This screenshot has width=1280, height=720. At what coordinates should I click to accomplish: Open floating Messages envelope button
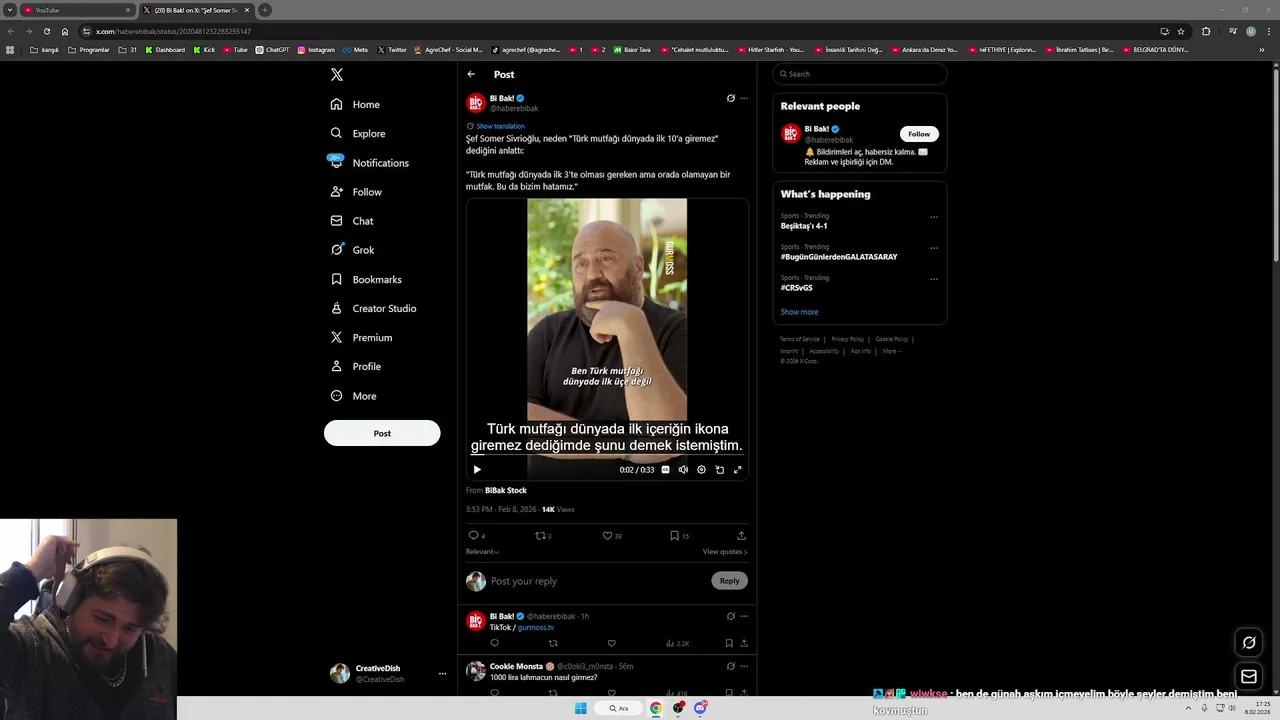[1248, 677]
